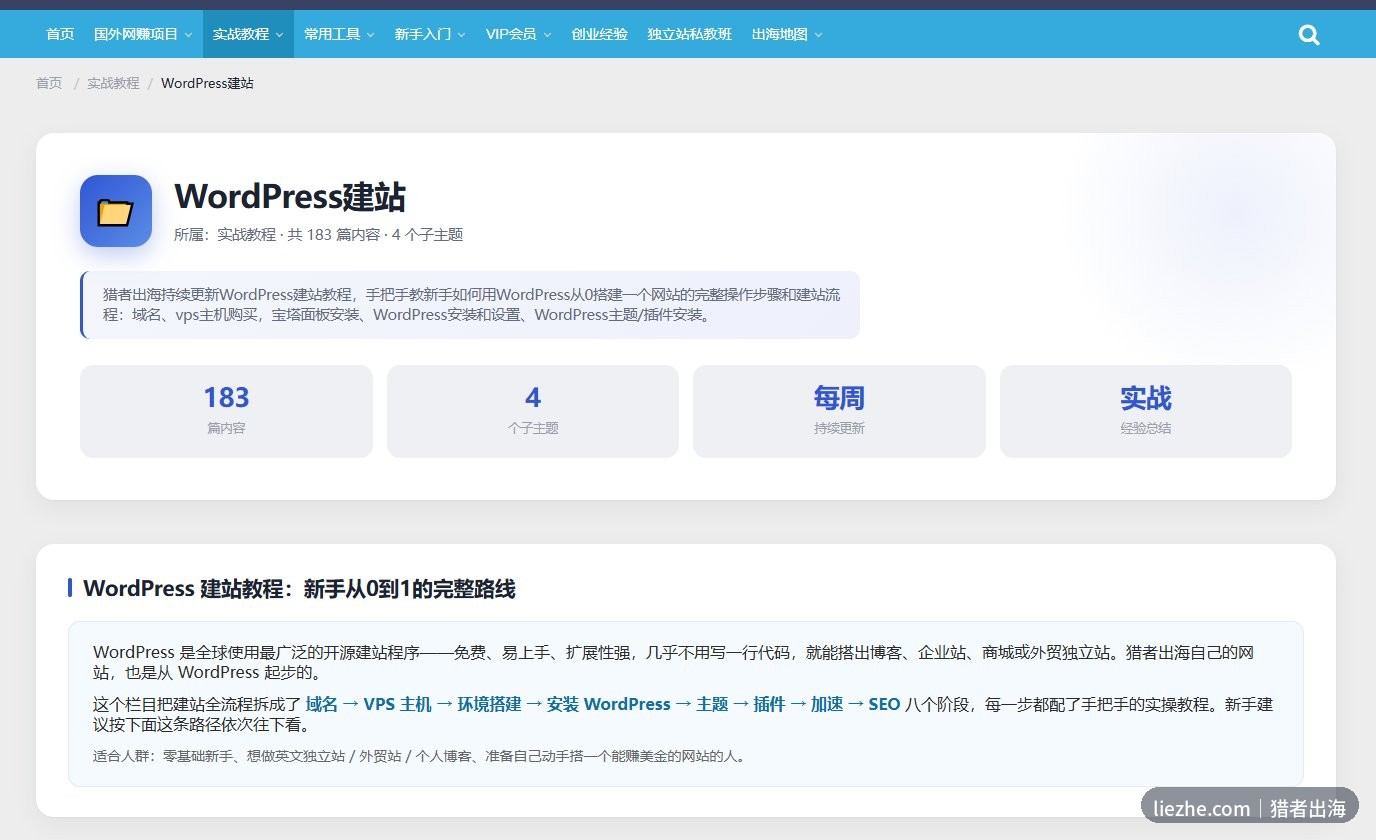Click the WordPress建站 breadcrumb text
Image resolution: width=1376 pixels, height=840 pixels.
pos(207,83)
